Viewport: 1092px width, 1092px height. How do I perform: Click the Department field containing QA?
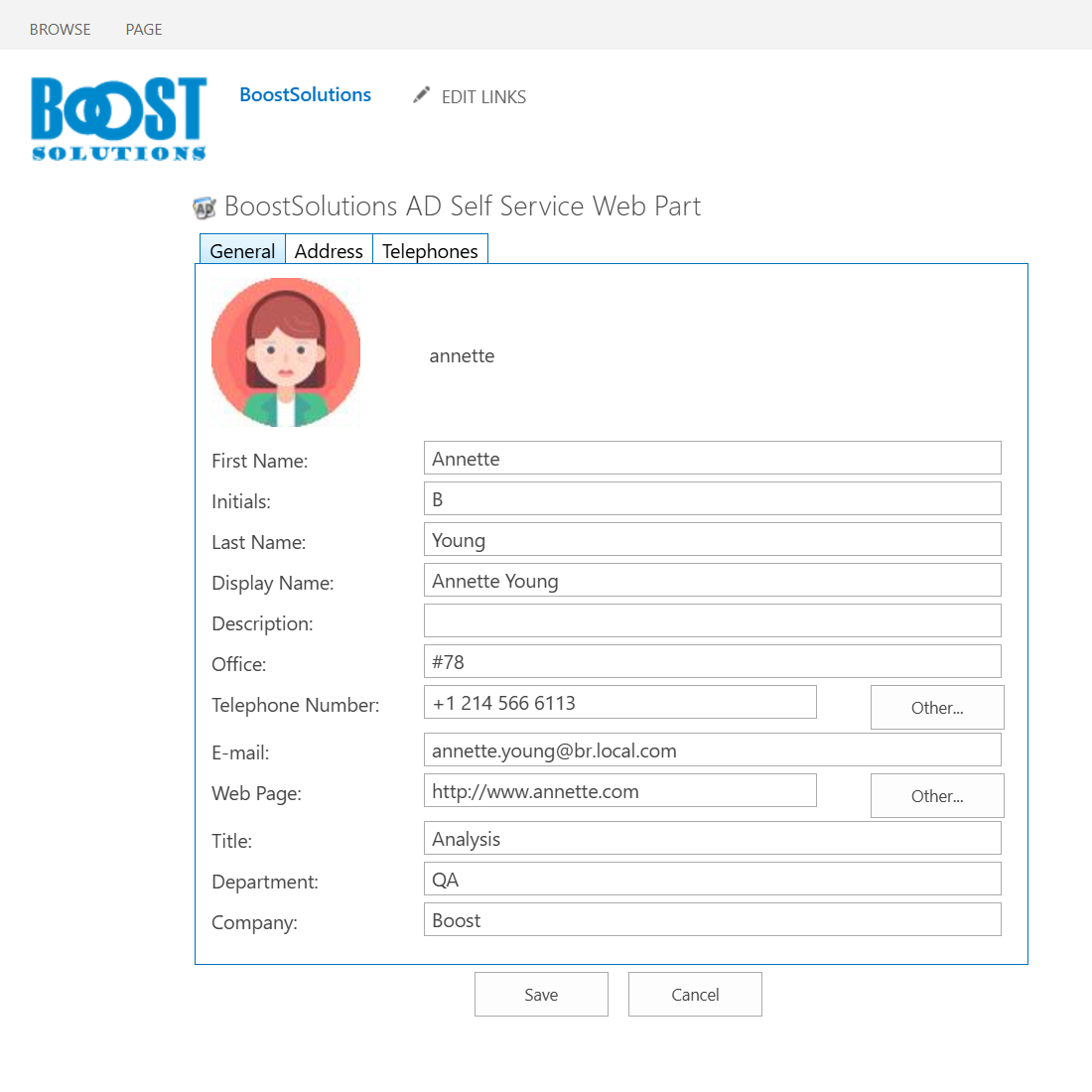[713, 879]
